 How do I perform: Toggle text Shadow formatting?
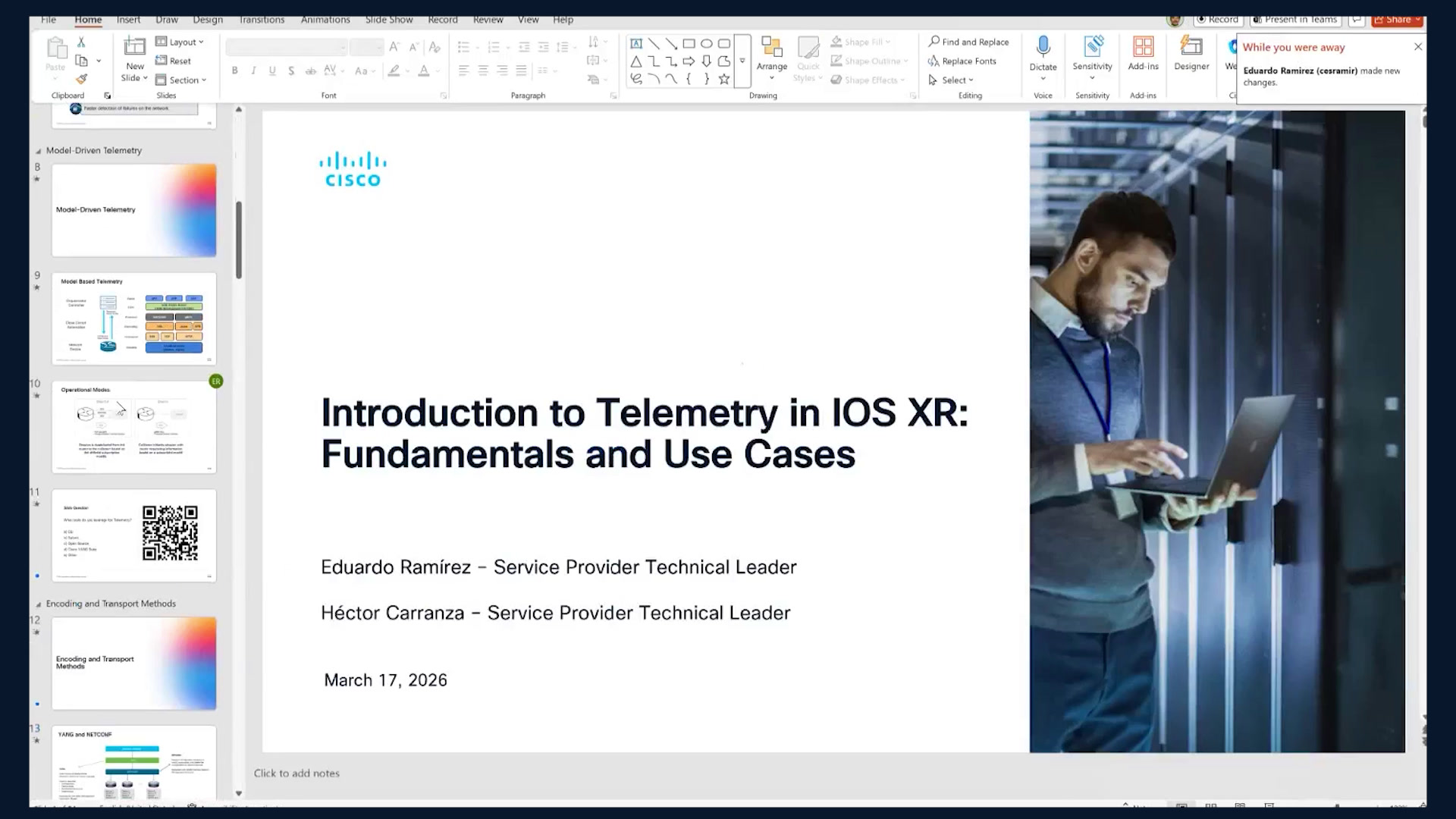tap(291, 71)
